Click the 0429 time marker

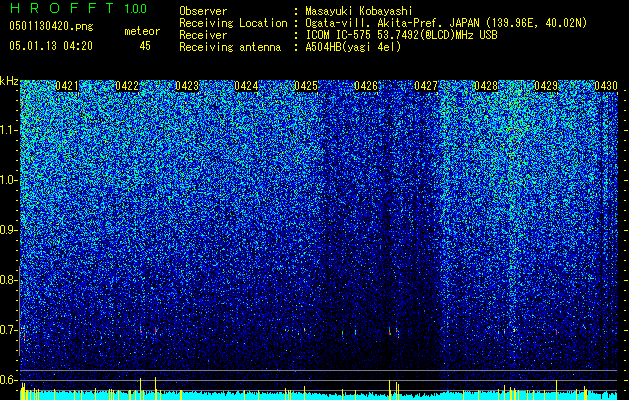546,86
